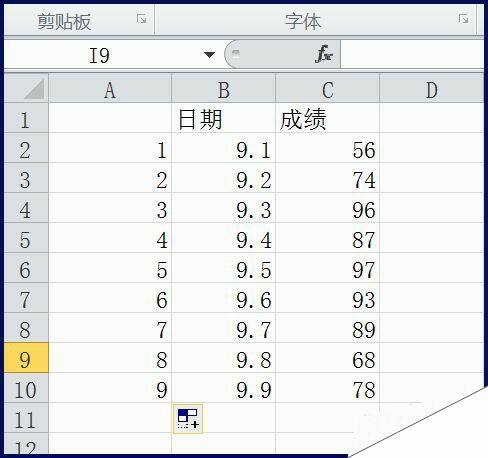Click cell A5 containing 4
Image resolution: width=488 pixels, height=458 pixels.
110,238
